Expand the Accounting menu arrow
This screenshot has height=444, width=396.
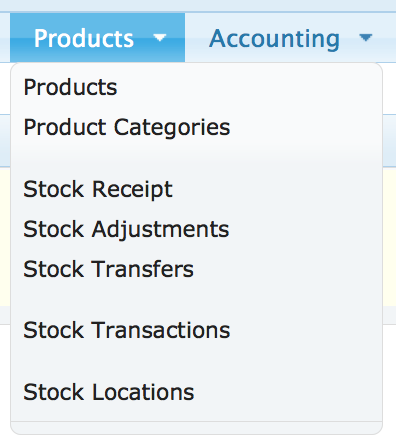click(x=366, y=37)
